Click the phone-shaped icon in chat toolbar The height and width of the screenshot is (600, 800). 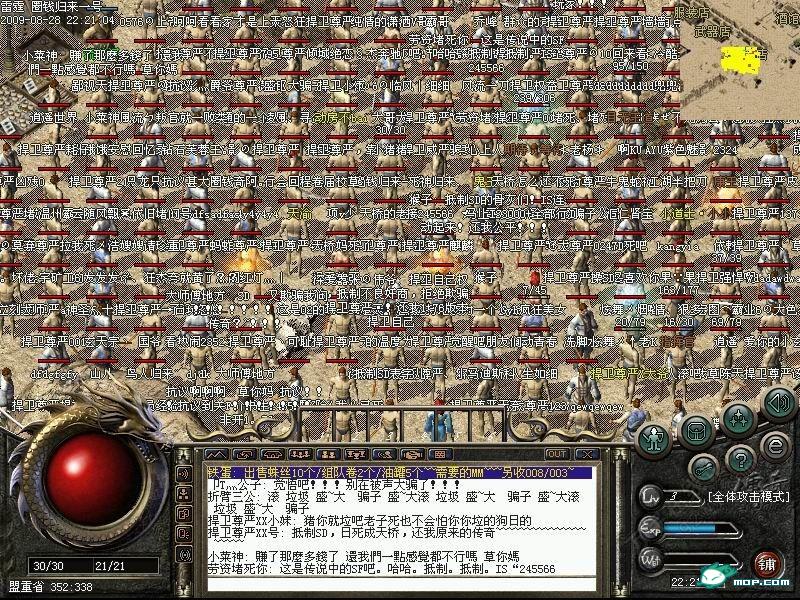click(272, 454)
